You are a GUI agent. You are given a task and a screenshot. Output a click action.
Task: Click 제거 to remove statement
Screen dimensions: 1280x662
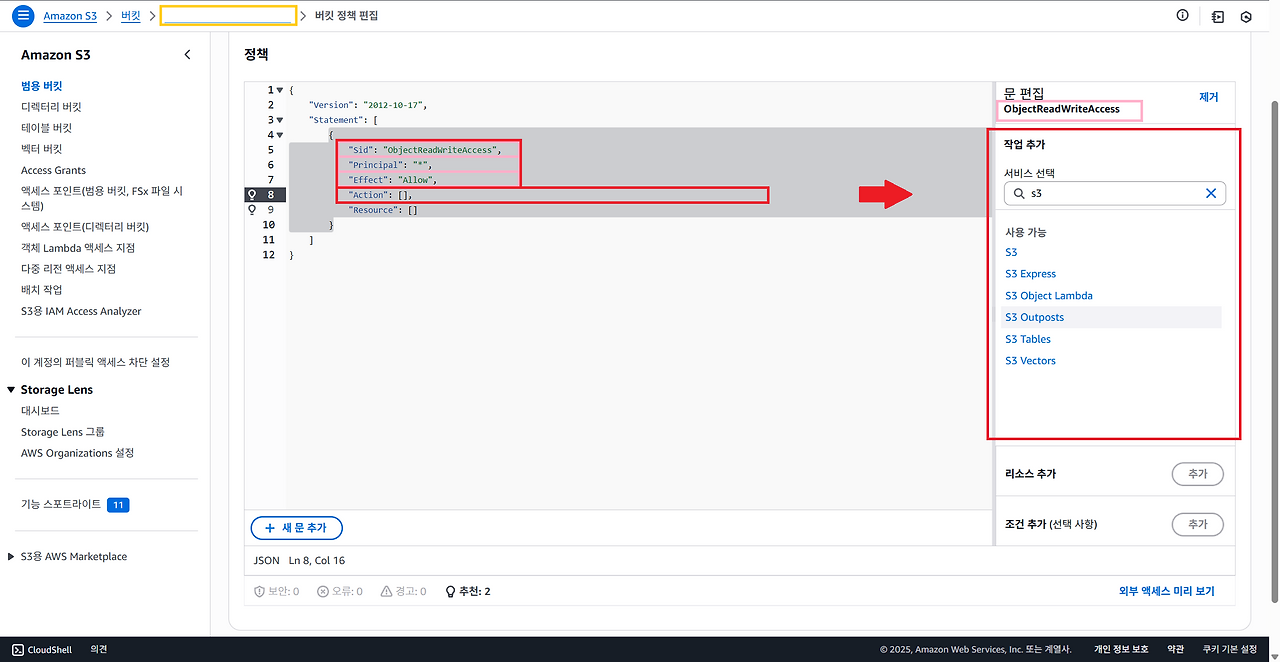point(1208,97)
